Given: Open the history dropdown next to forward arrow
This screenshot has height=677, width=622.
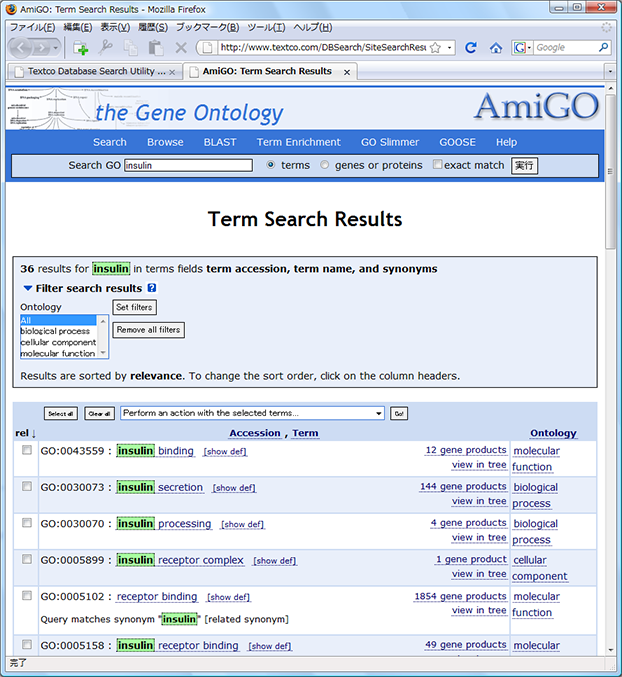Looking at the screenshot, I should [x=56, y=48].
